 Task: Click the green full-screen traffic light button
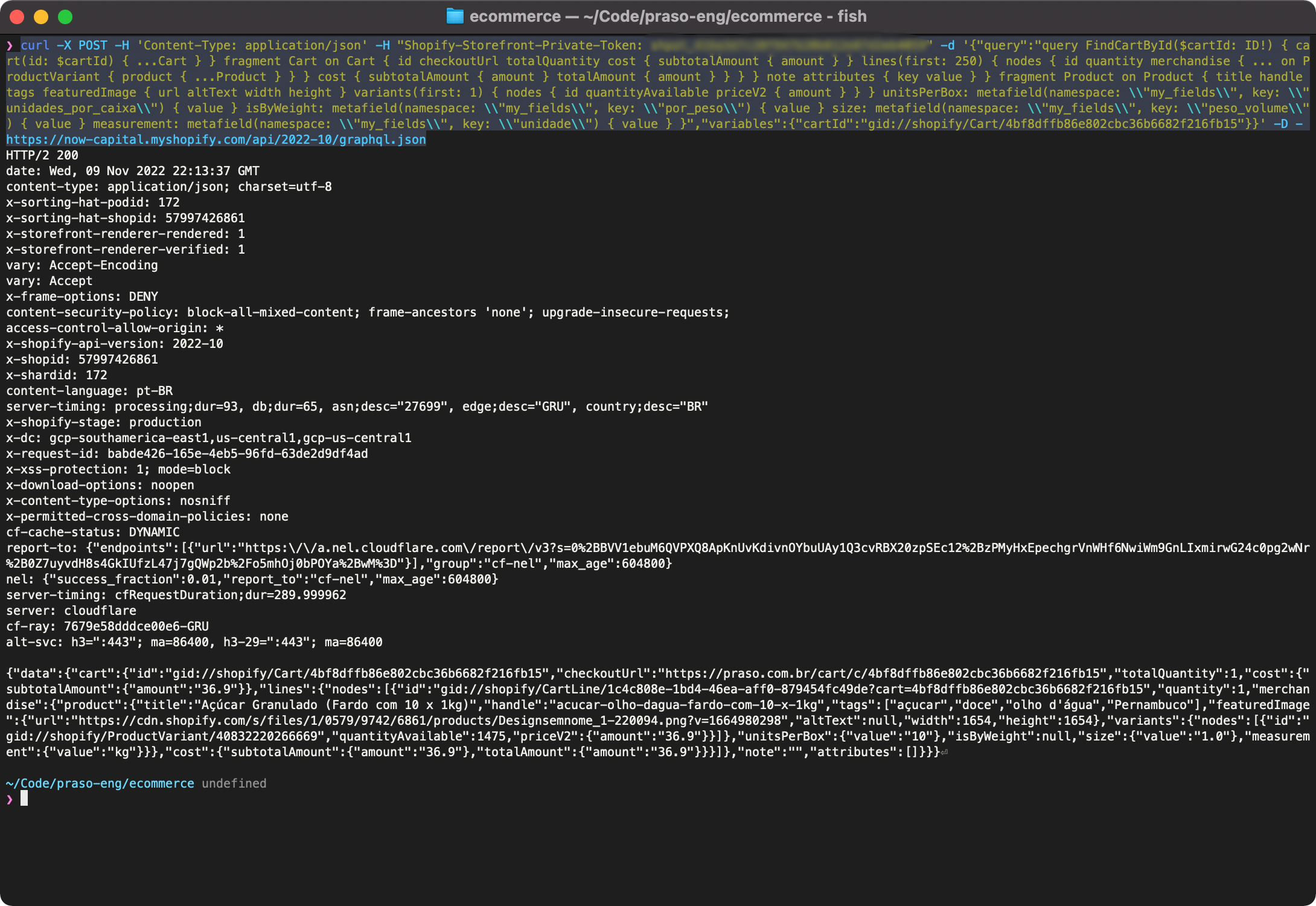65,18
